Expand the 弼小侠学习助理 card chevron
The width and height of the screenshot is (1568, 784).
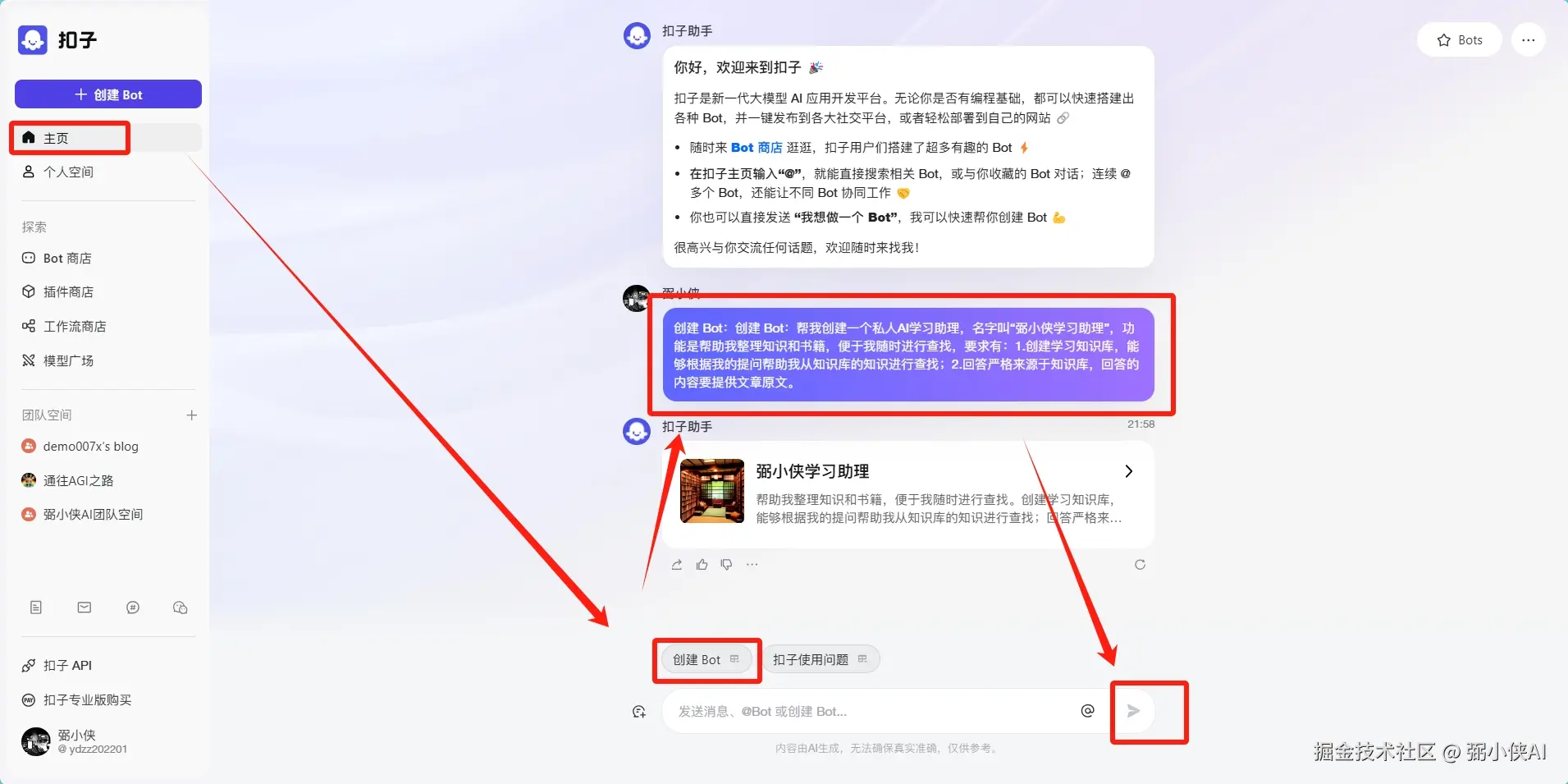[x=1129, y=471]
